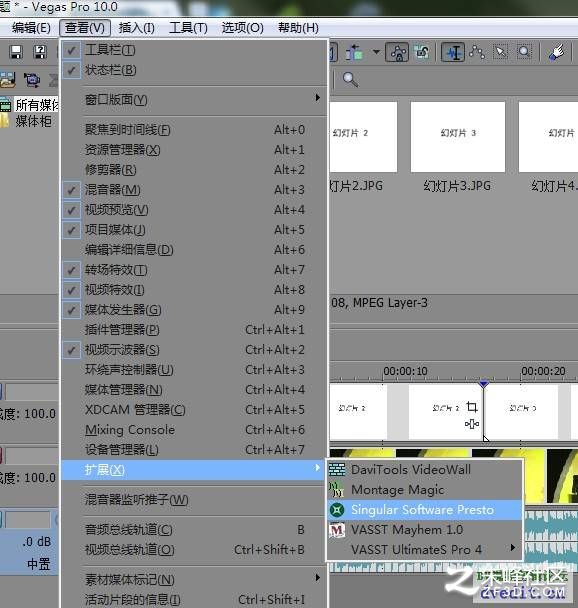Open the 扩展(X) submenu
578x608 pixels.
[194, 470]
